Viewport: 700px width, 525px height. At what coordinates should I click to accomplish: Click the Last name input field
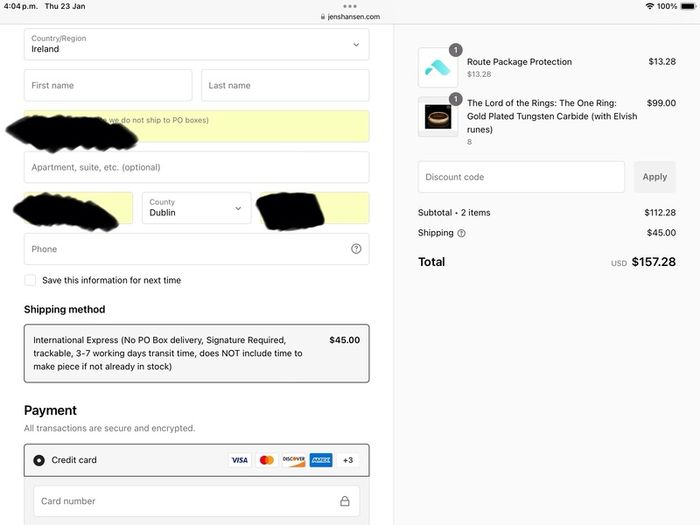pyautogui.click(x=285, y=85)
